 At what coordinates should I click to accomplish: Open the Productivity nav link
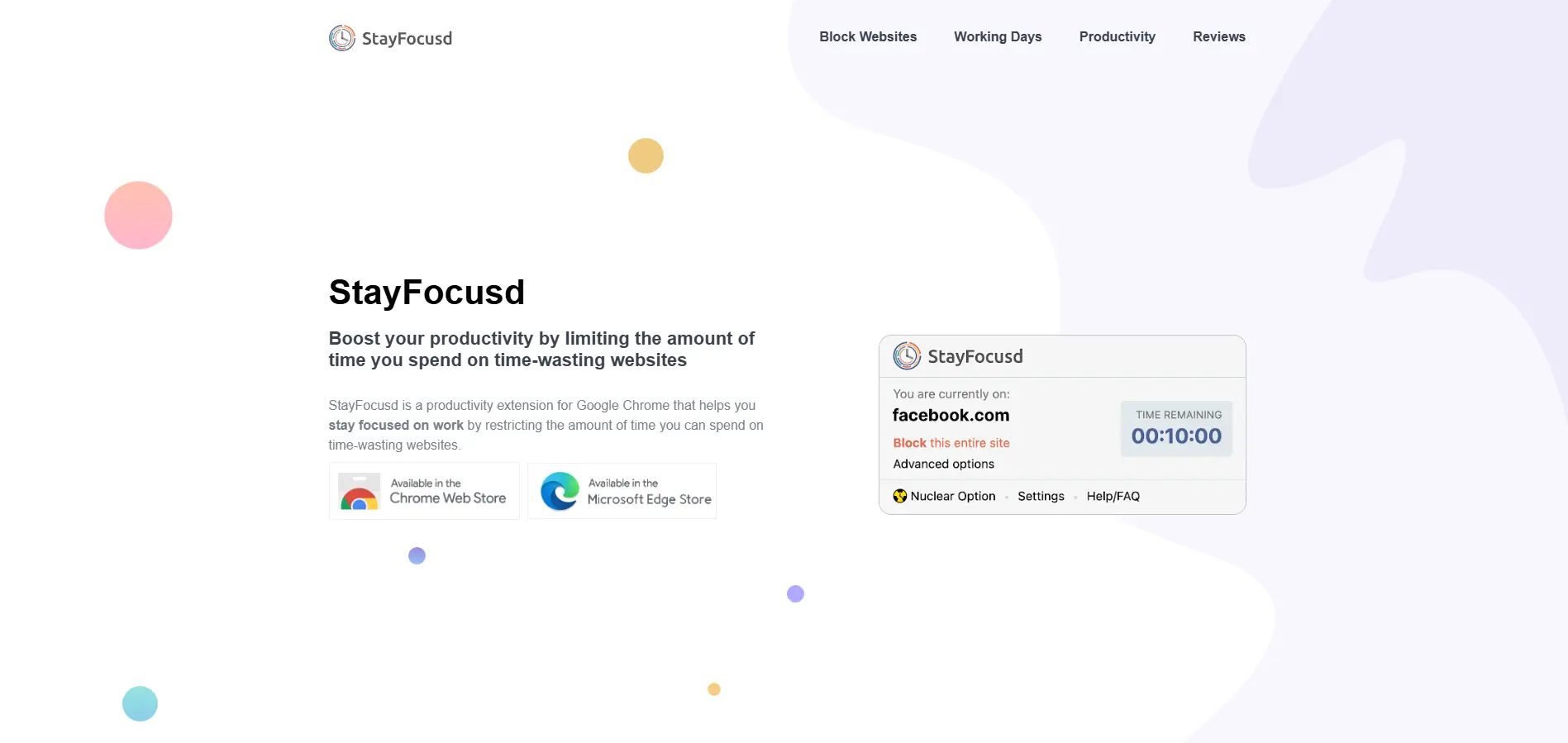pos(1117,36)
